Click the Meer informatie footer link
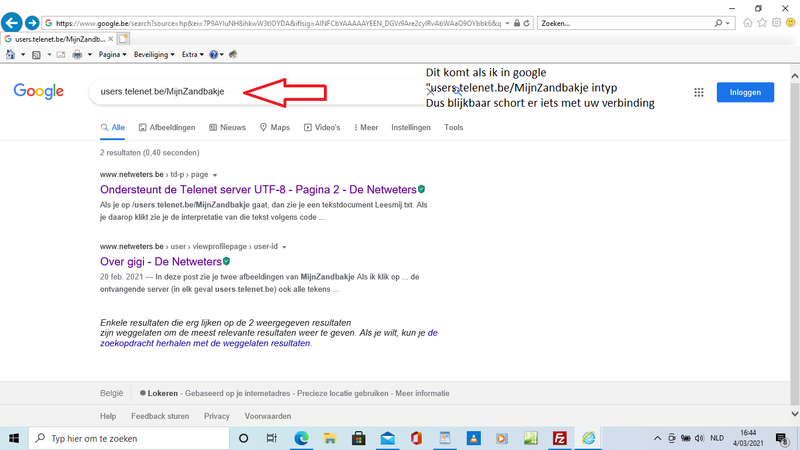Image resolution: width=800 pixels, height=450 pixels. pyautogui.click(x=422, y=393)
